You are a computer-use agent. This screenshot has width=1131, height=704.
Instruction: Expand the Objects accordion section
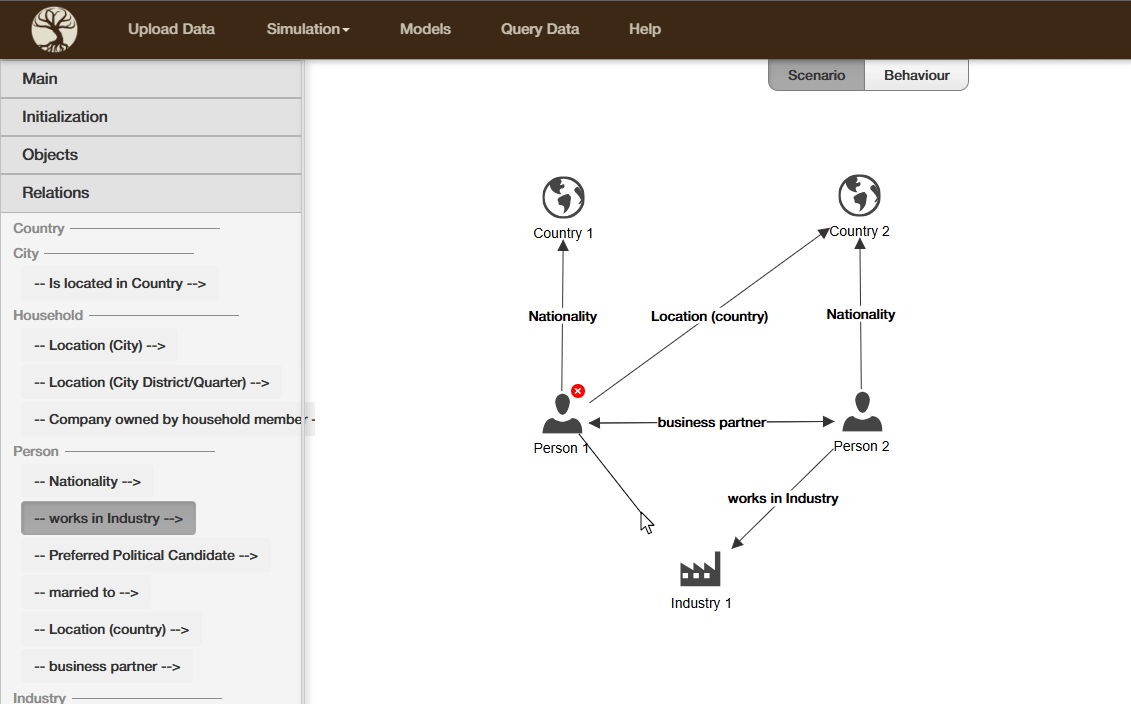coord(151,155)
